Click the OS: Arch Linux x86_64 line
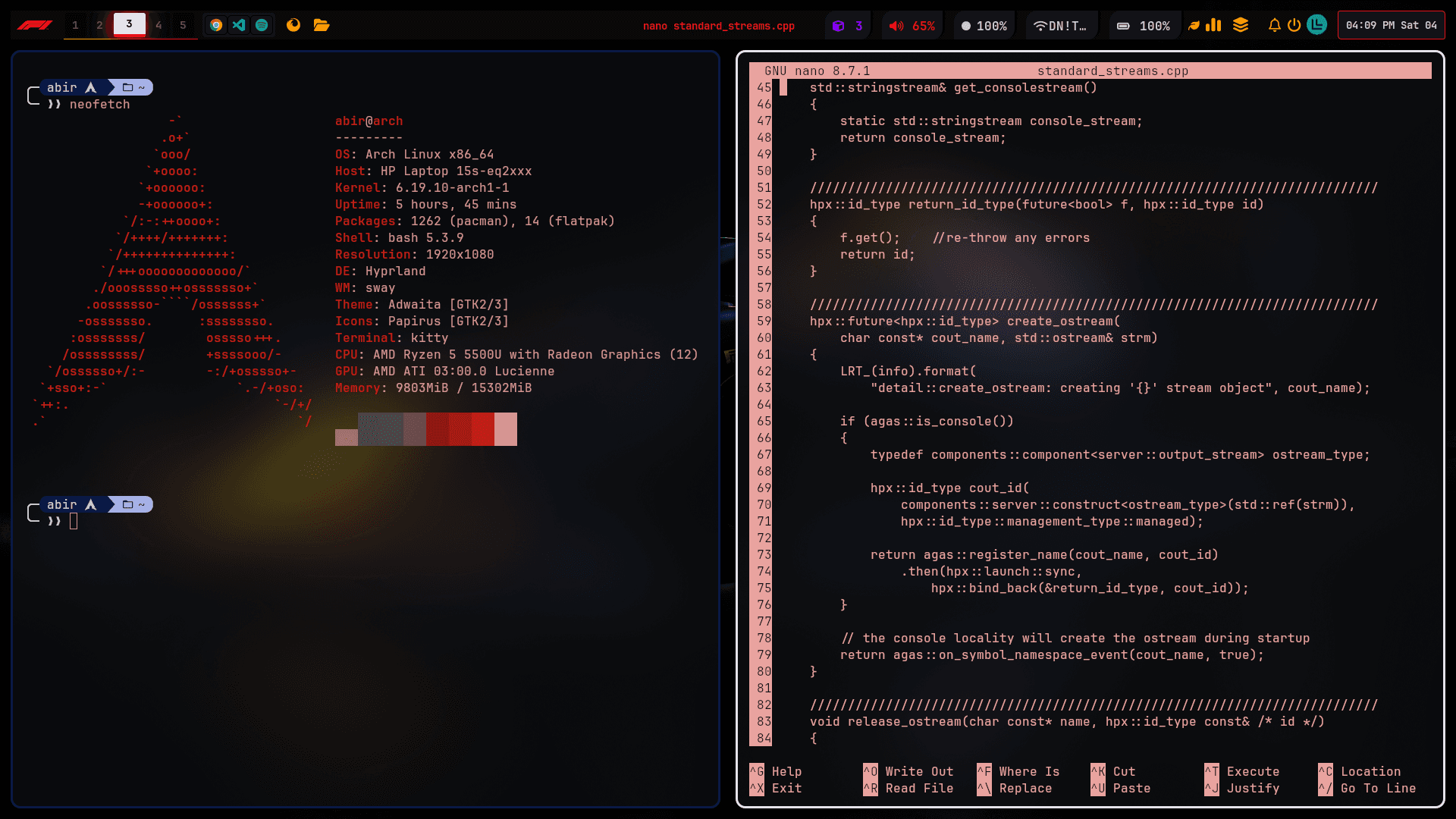 (415, 154)
